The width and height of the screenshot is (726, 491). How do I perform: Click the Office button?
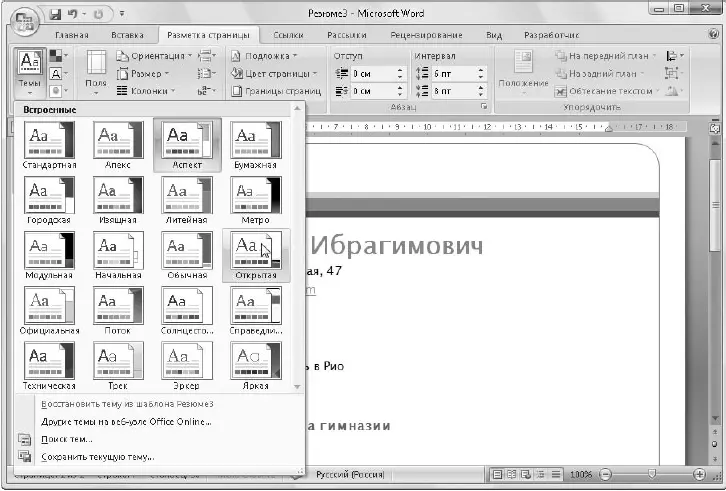coord(23,21)
